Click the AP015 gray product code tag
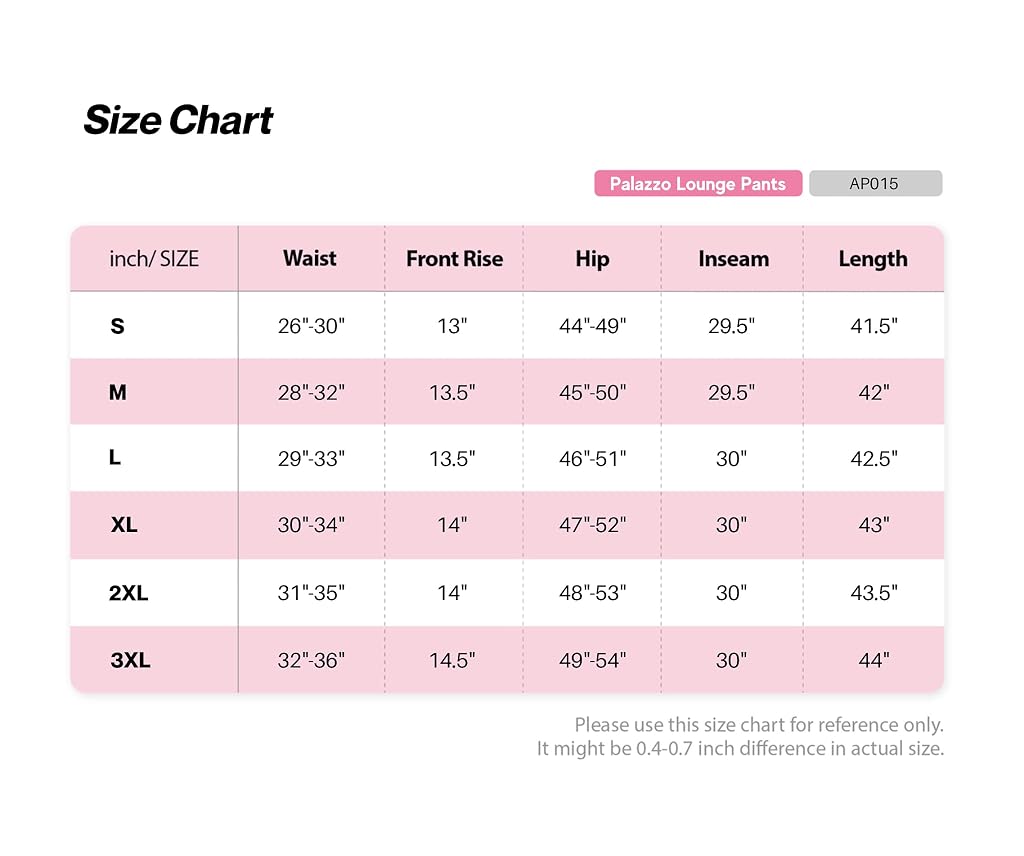1024x856 pixels. (x=875, y=183)
